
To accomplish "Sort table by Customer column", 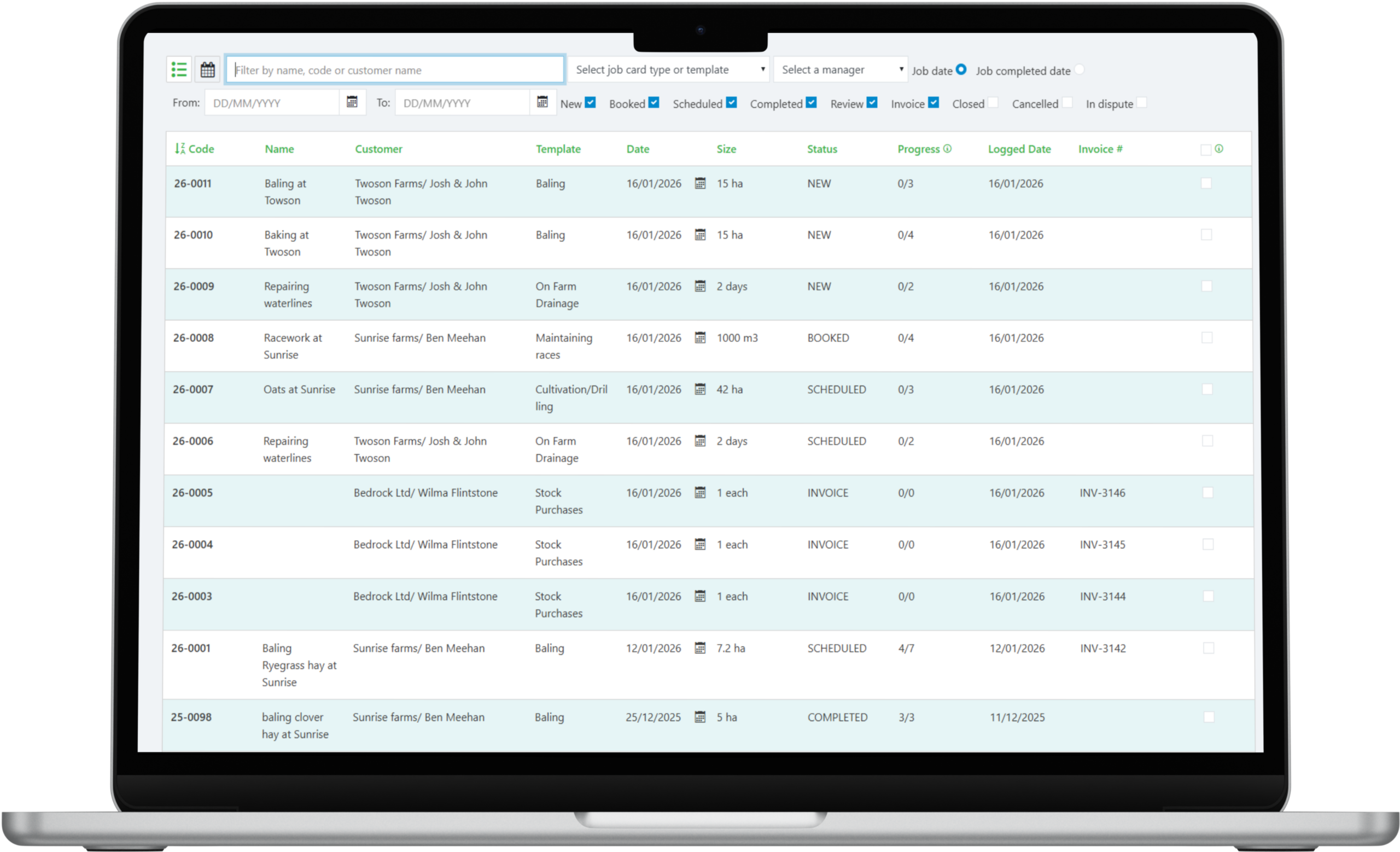I will [x=378, y=149].
